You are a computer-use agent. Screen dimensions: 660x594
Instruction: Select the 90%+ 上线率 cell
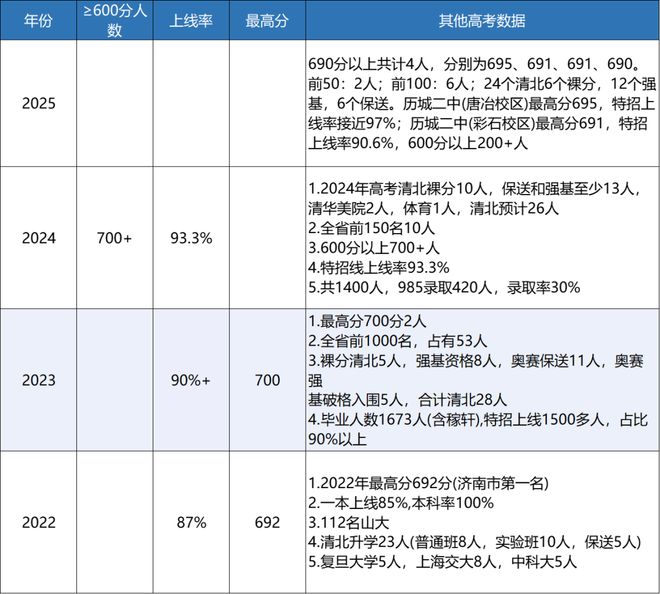pos(192,380)
